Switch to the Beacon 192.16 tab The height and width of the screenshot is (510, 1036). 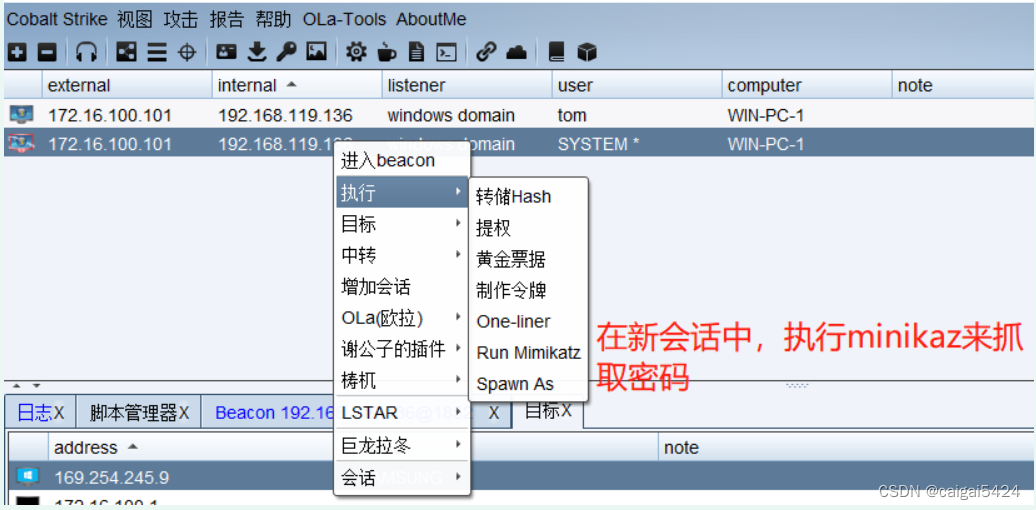(x=276, y=413)
